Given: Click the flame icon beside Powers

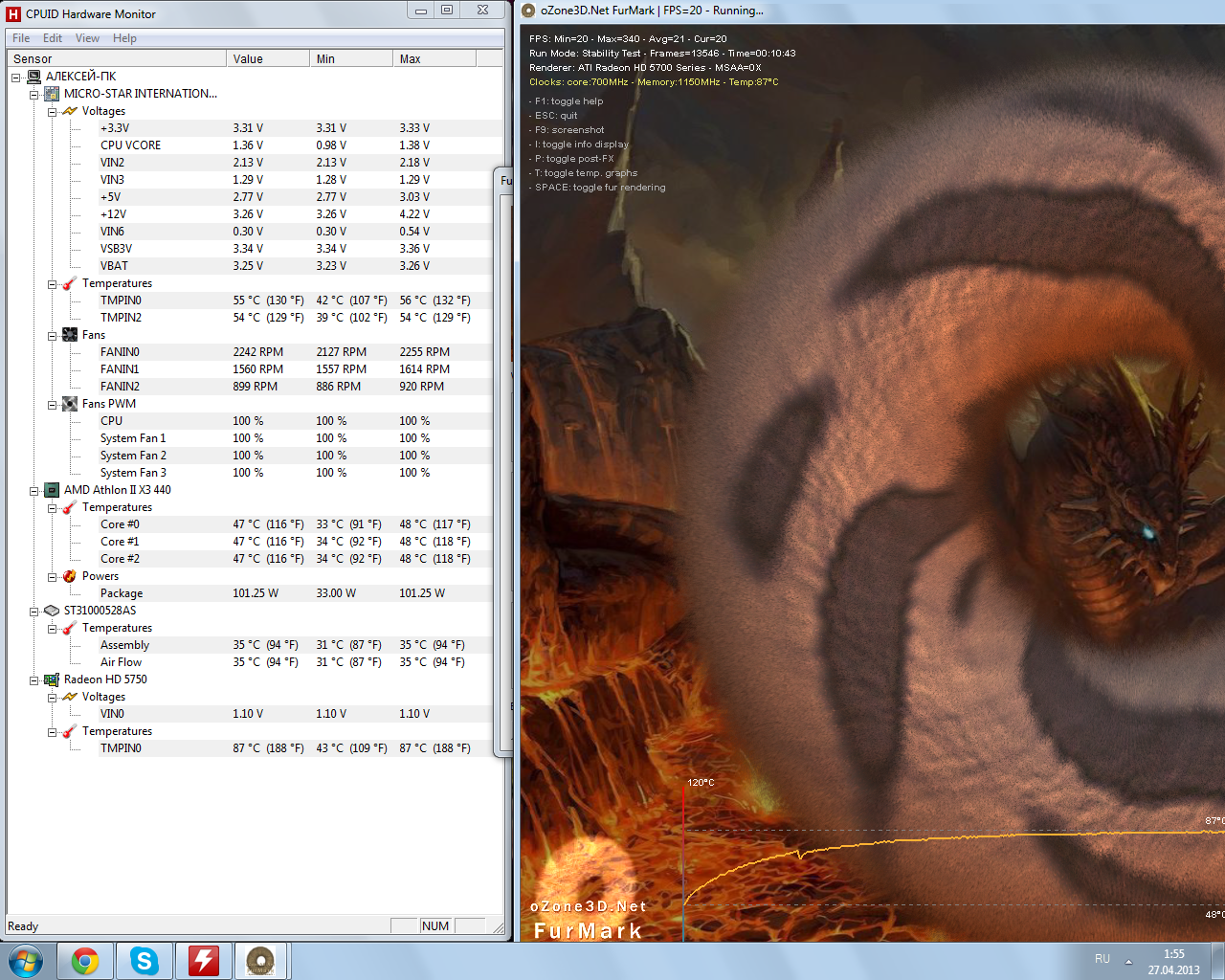Looking at the screenshot, I should pos(70,576).
